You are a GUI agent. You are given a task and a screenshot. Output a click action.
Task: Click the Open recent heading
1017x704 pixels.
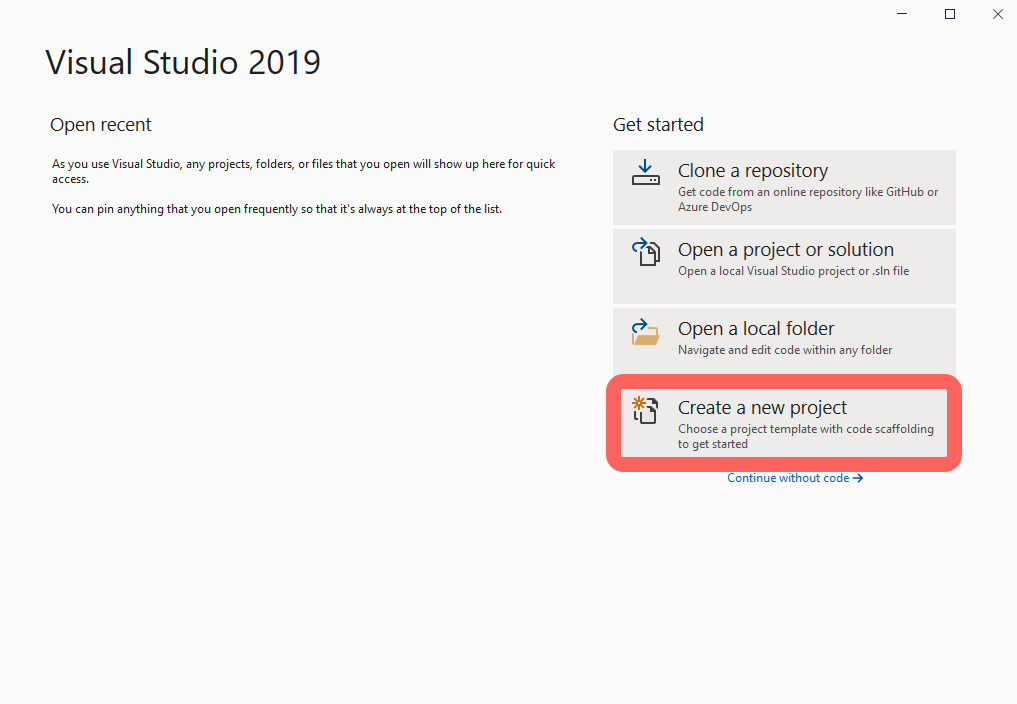(x=101, y=125)
